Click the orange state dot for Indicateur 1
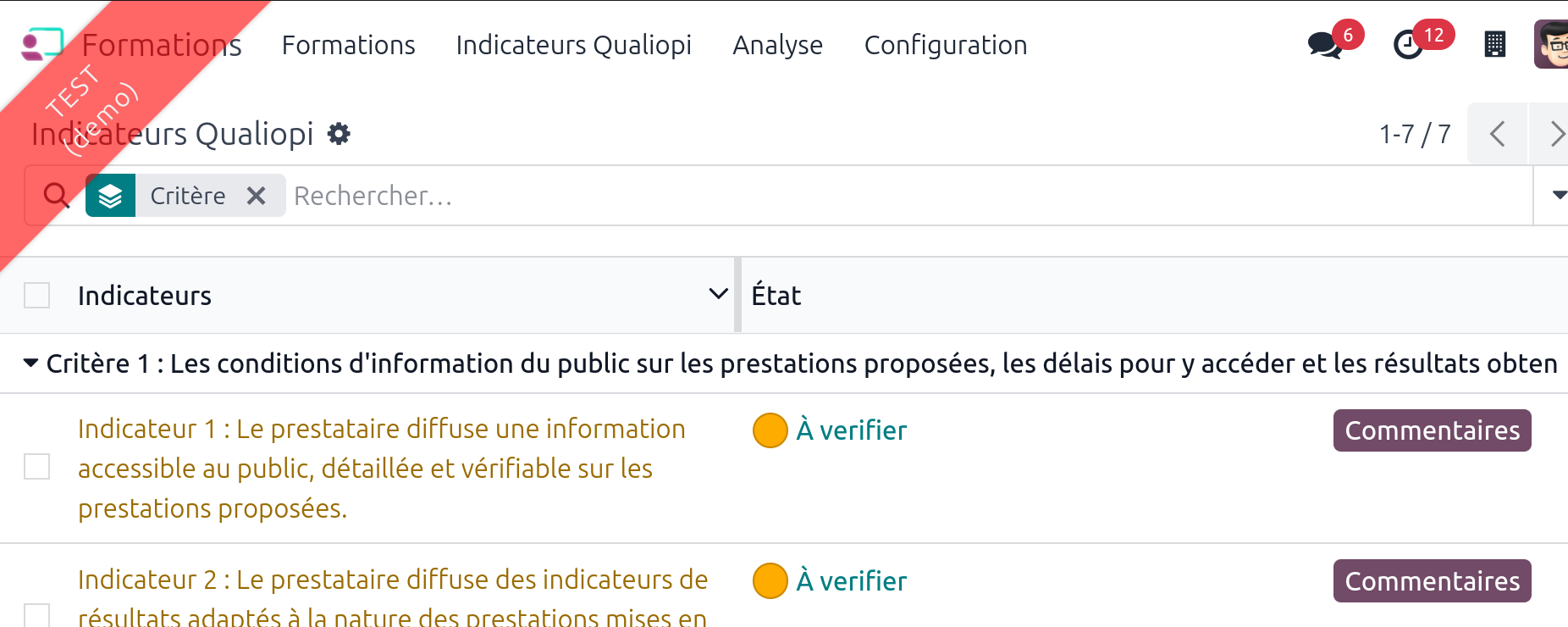Viewport: 1568px width, 627px height. pos(770,430)
